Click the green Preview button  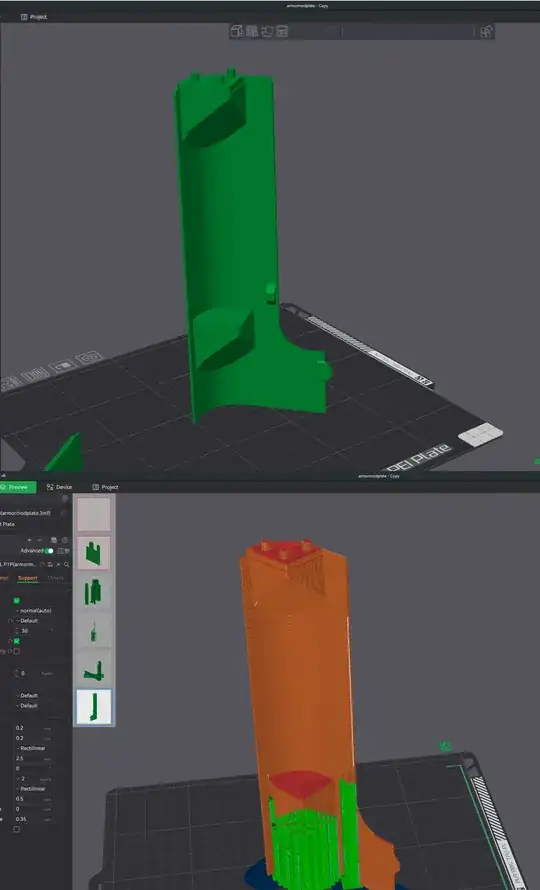[x=17, y=487]
